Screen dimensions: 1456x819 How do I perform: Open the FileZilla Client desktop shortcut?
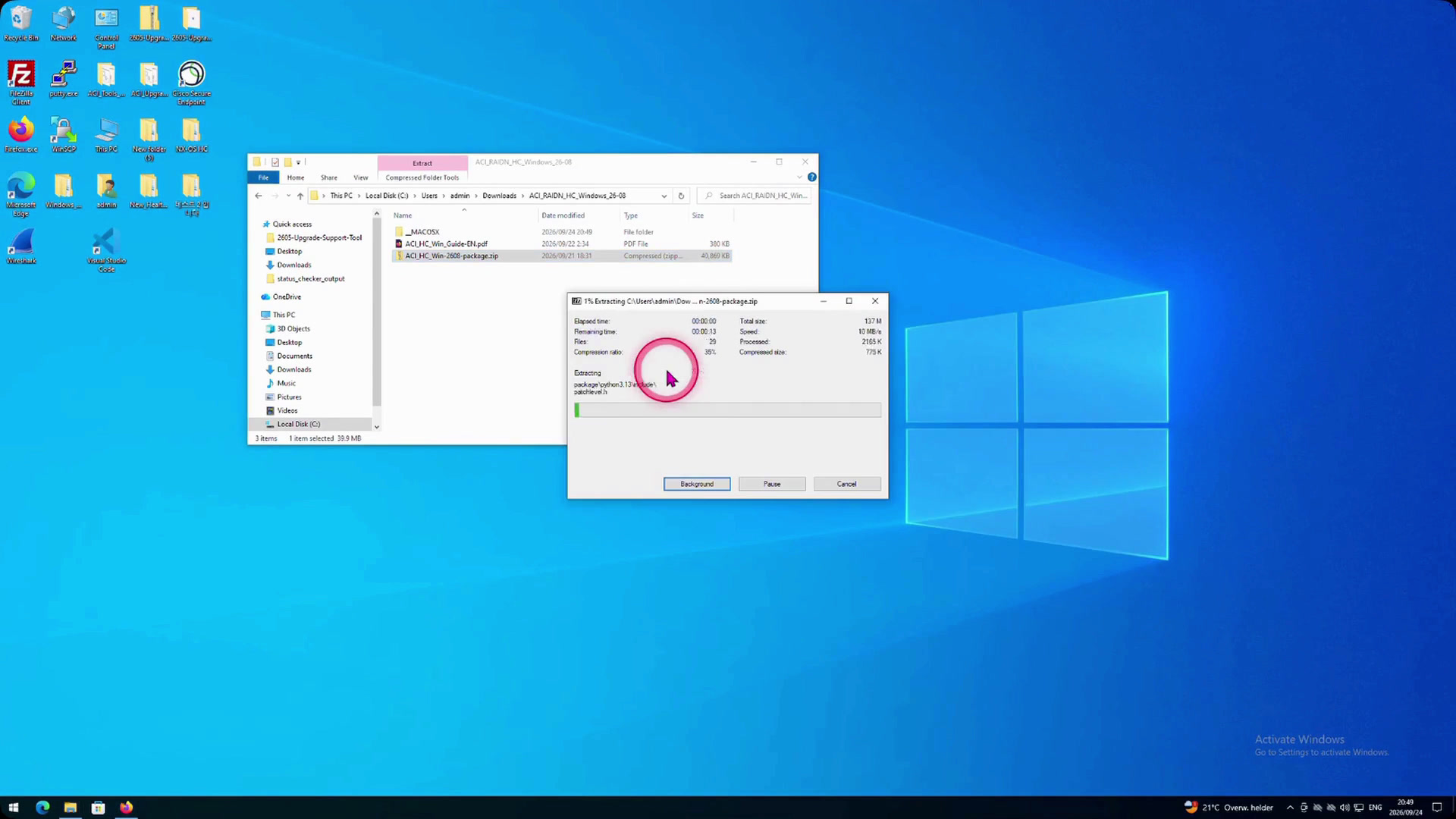[21, 83]
